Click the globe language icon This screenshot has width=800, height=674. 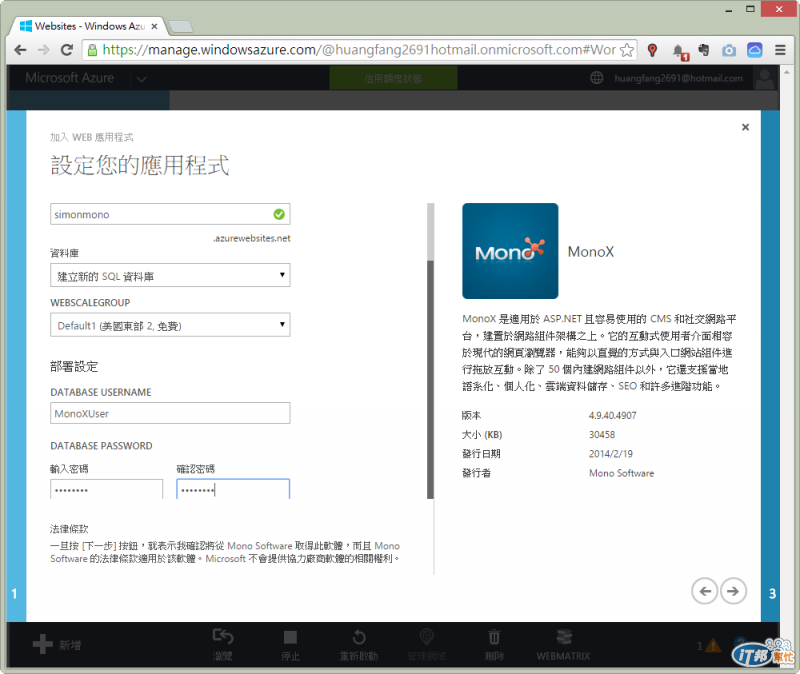(x=596, y=78)
